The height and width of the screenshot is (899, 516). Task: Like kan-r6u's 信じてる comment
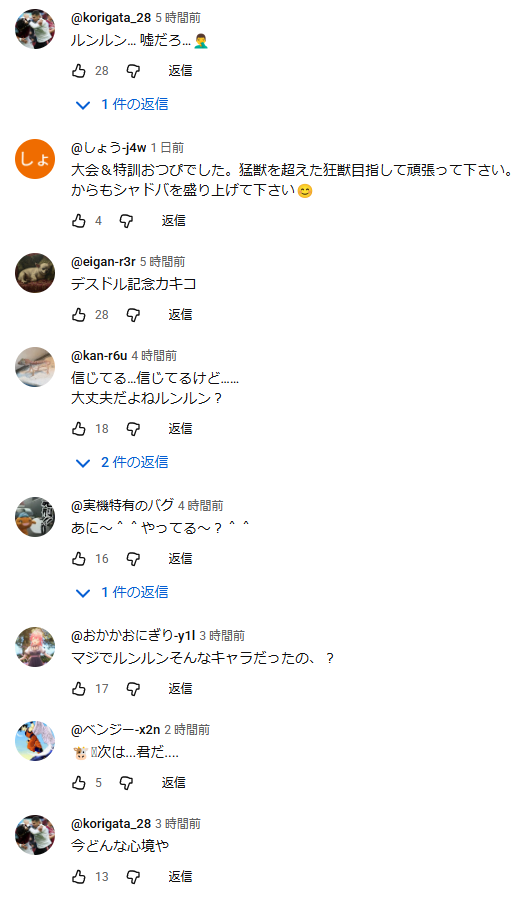tap(79, 429)
